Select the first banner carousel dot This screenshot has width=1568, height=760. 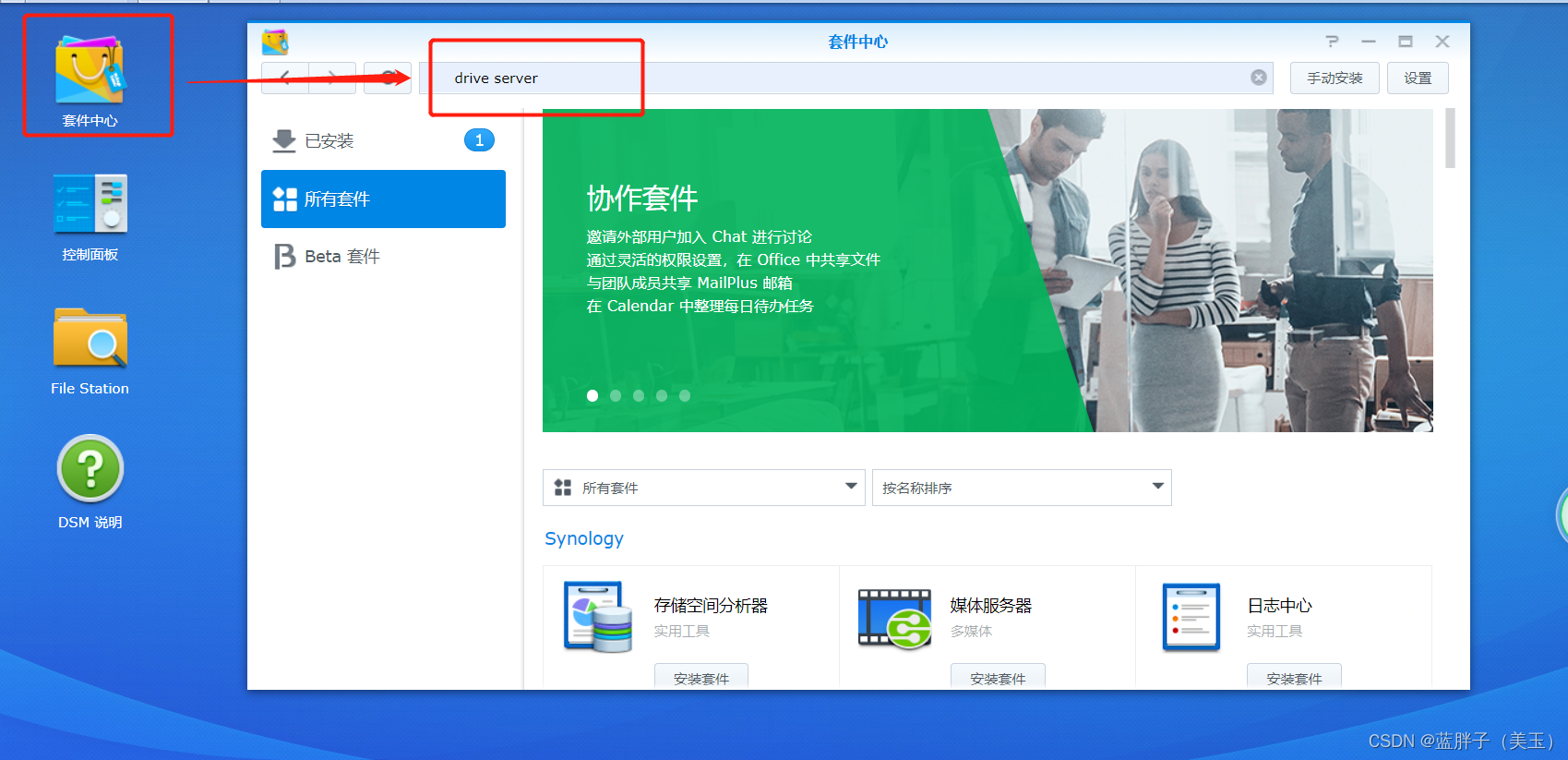(x=592, y=395)
